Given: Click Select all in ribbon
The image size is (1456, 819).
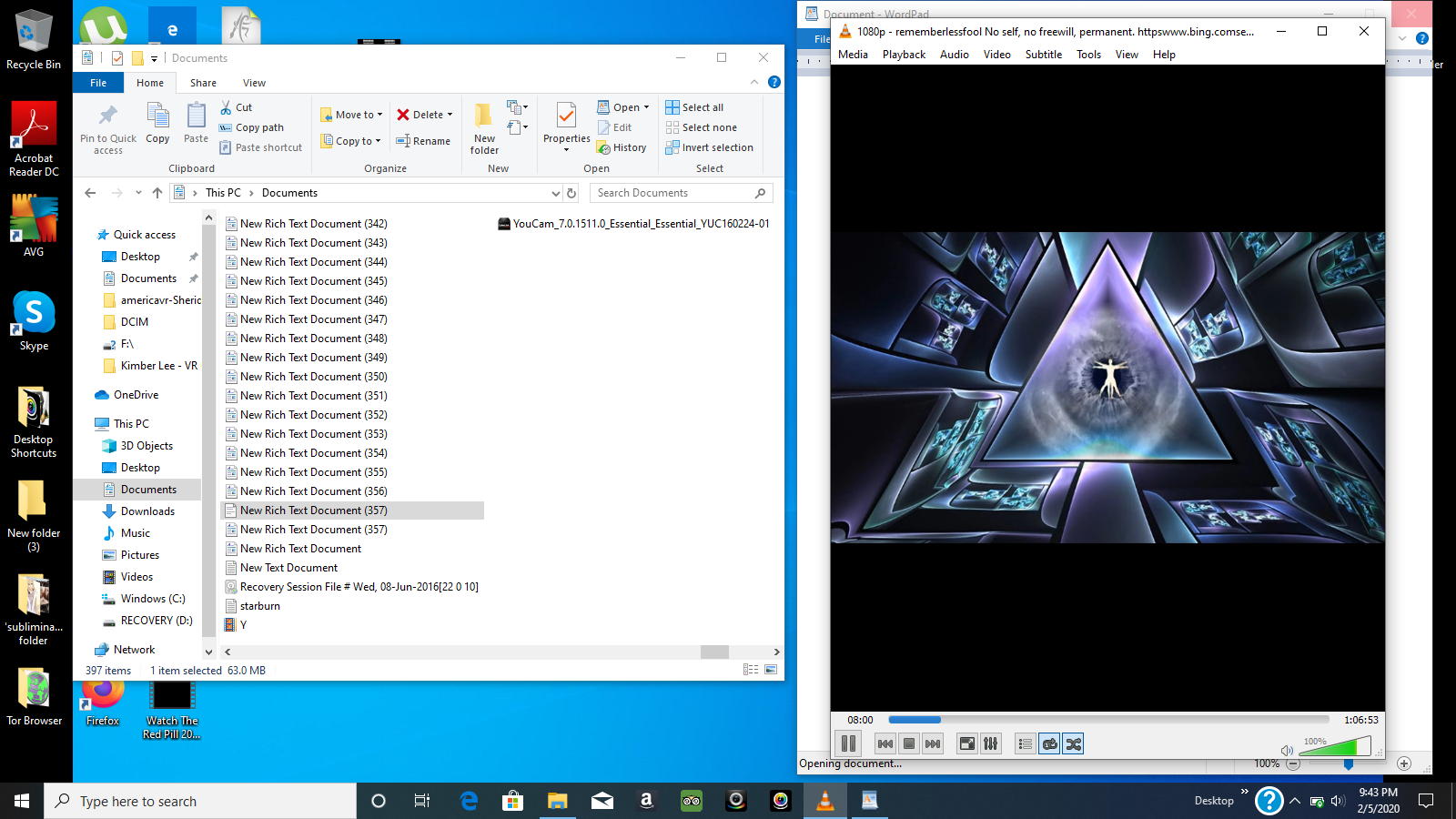Looking at the screenshot, I should (x=694, y=107).
